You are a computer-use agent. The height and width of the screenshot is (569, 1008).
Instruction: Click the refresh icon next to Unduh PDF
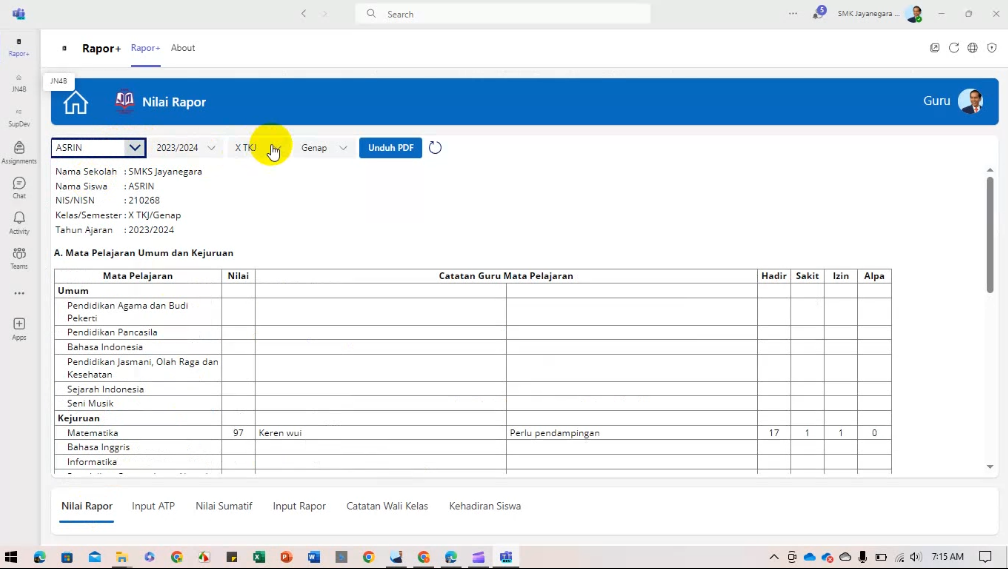coord(435,148)
